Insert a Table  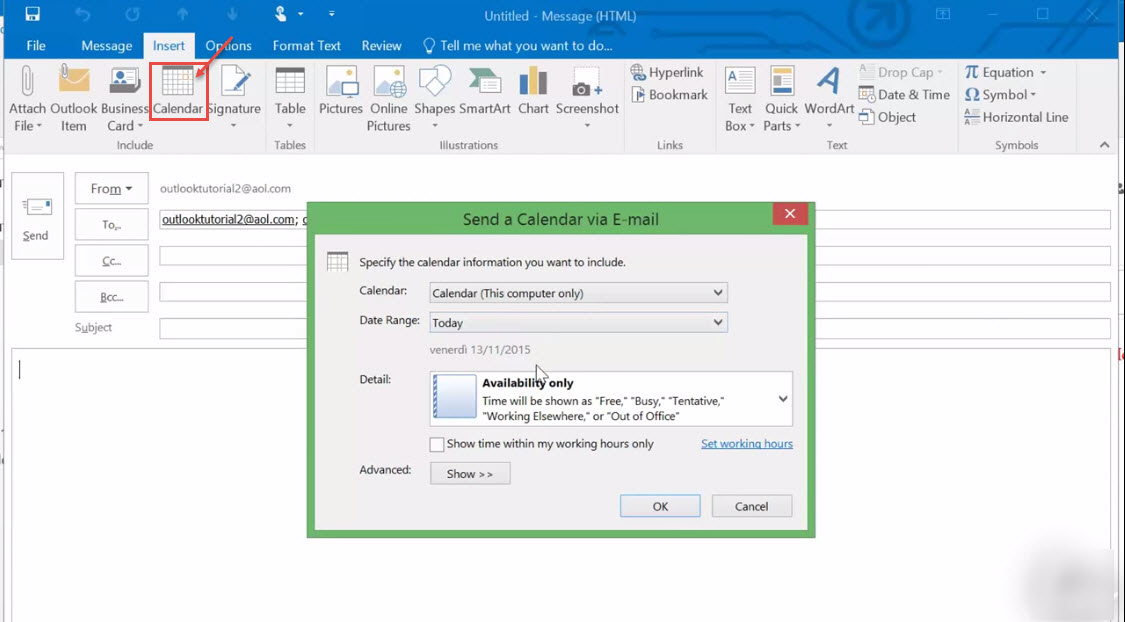[290, 98]
